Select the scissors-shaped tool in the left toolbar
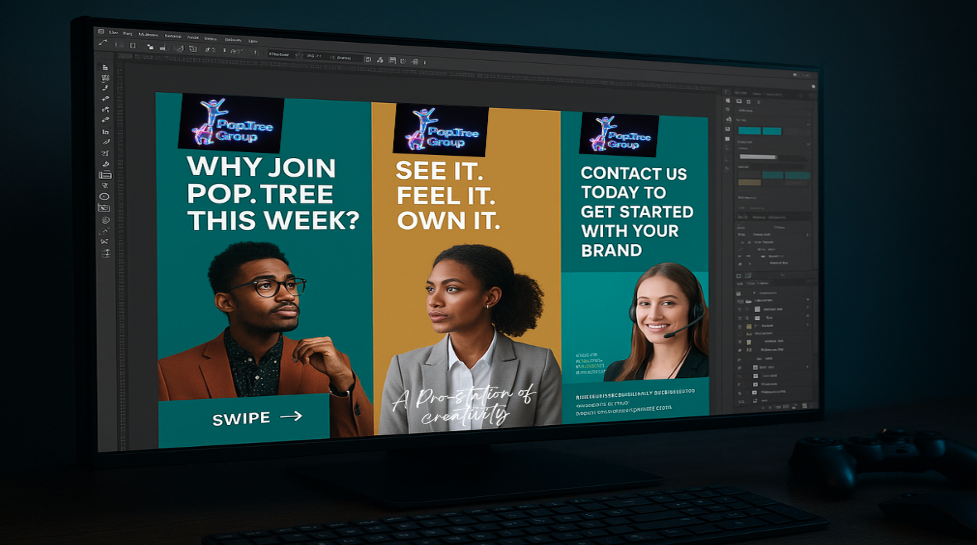This screenshot has height=545, width=977. pyautogui.click(x=104, y=242)
